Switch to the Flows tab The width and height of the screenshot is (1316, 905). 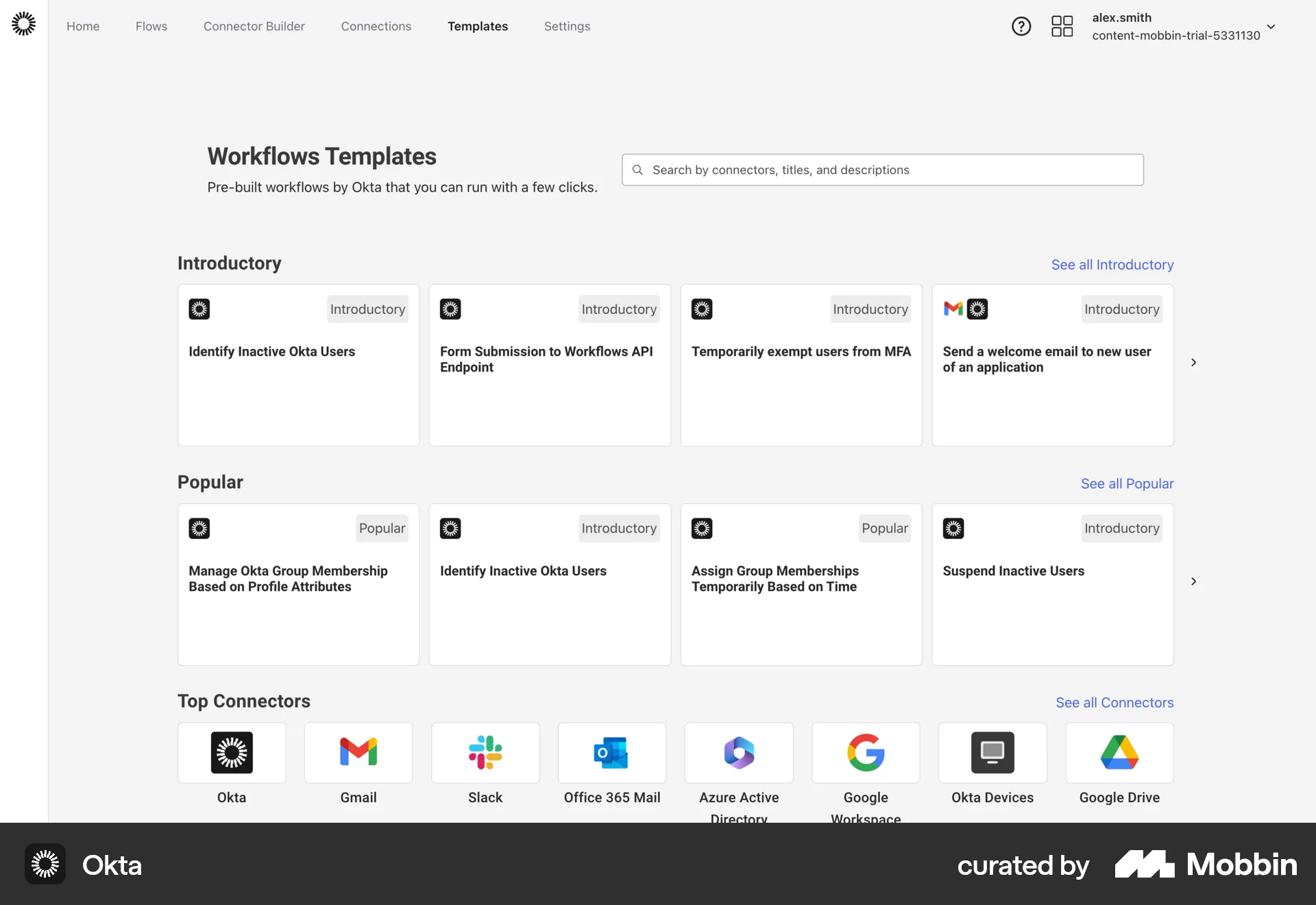[151, 26]
